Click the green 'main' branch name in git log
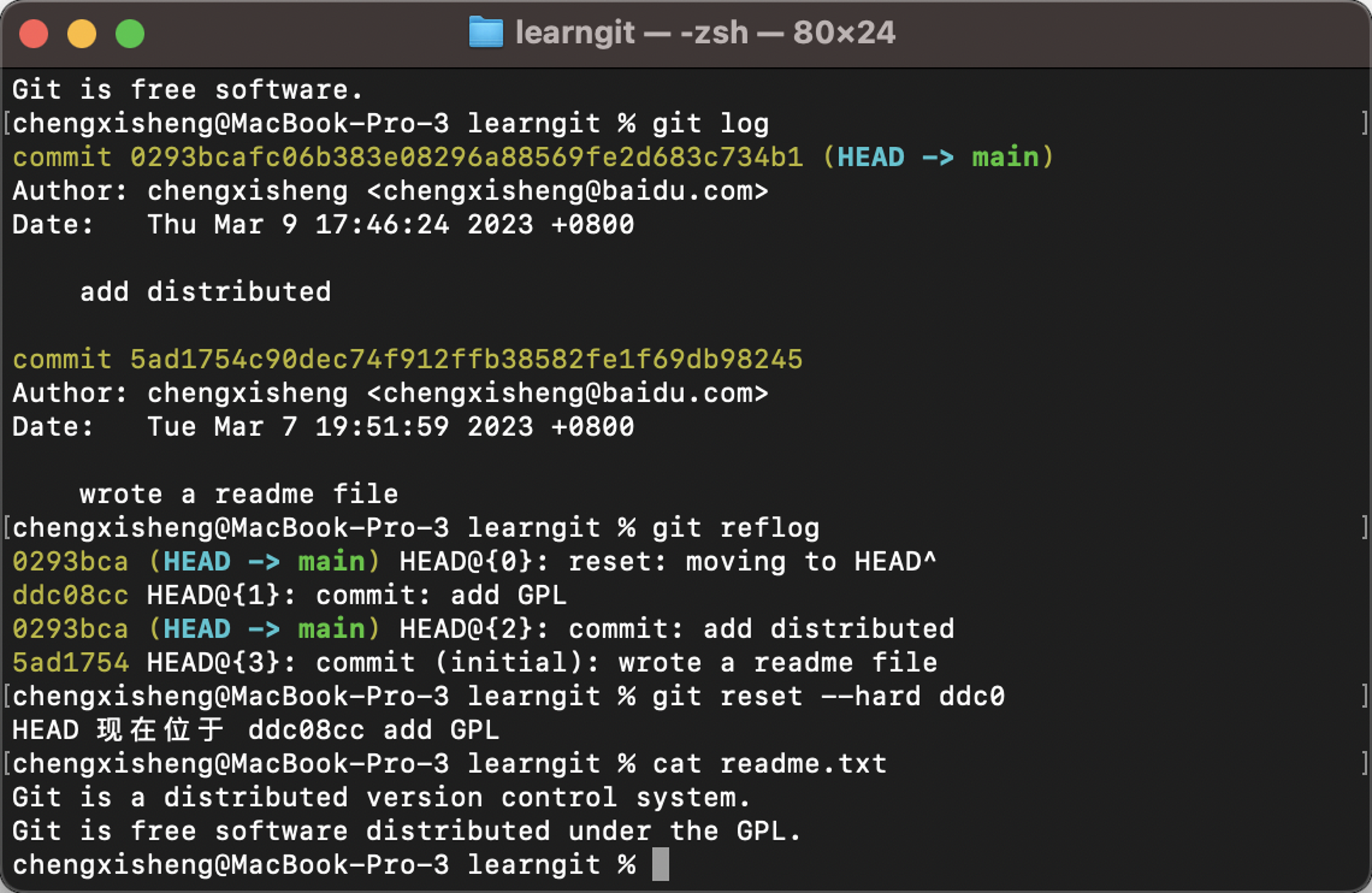The width and height of the screenshot is (1372, 893). point(1005,157)
